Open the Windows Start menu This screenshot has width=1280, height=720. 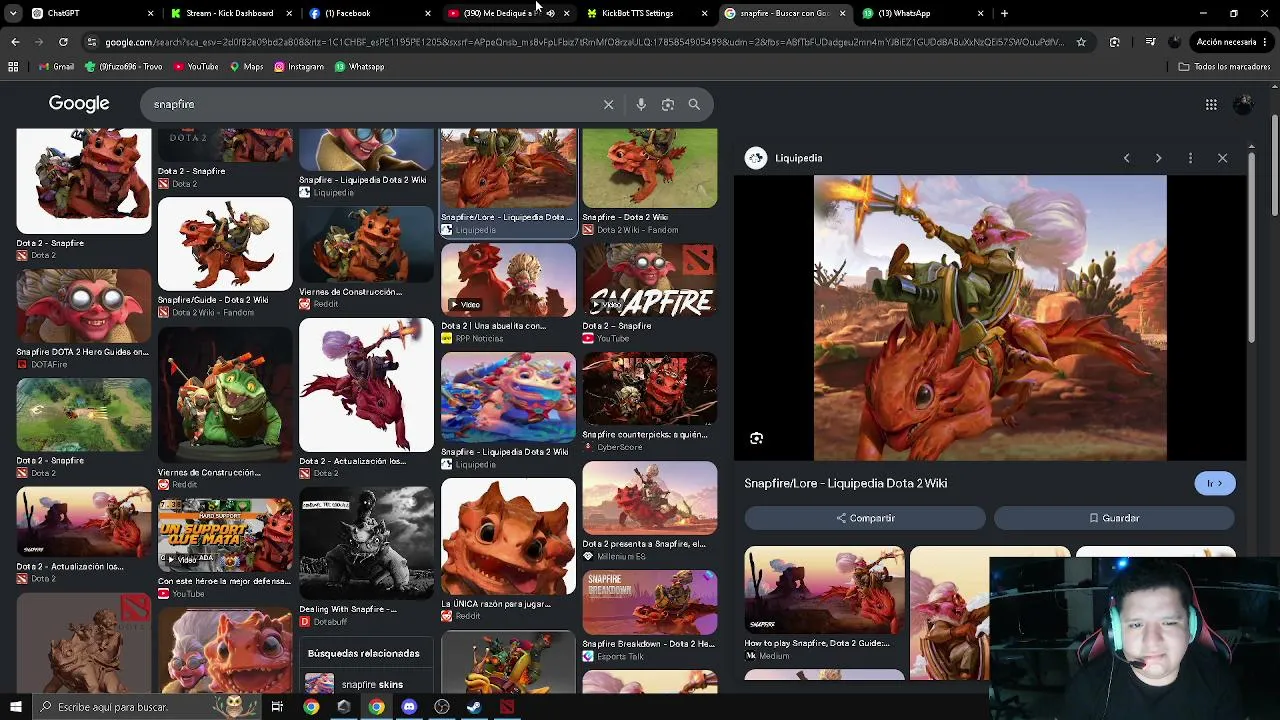(15, 707)
